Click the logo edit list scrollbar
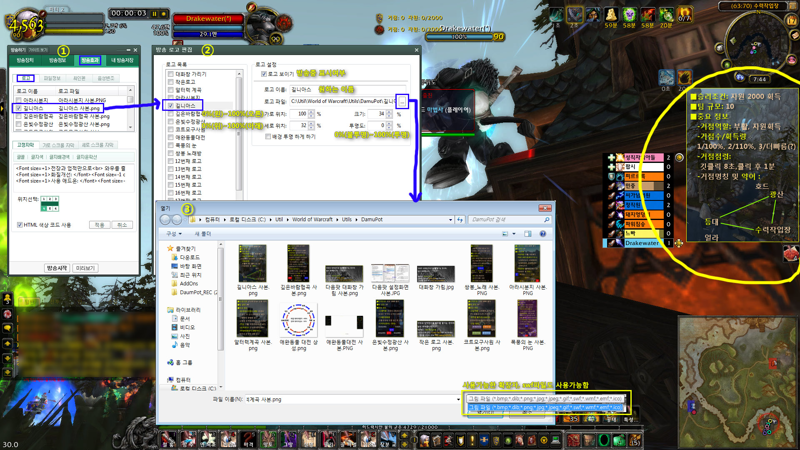The image size is (800, 450). tap(239, 135)
